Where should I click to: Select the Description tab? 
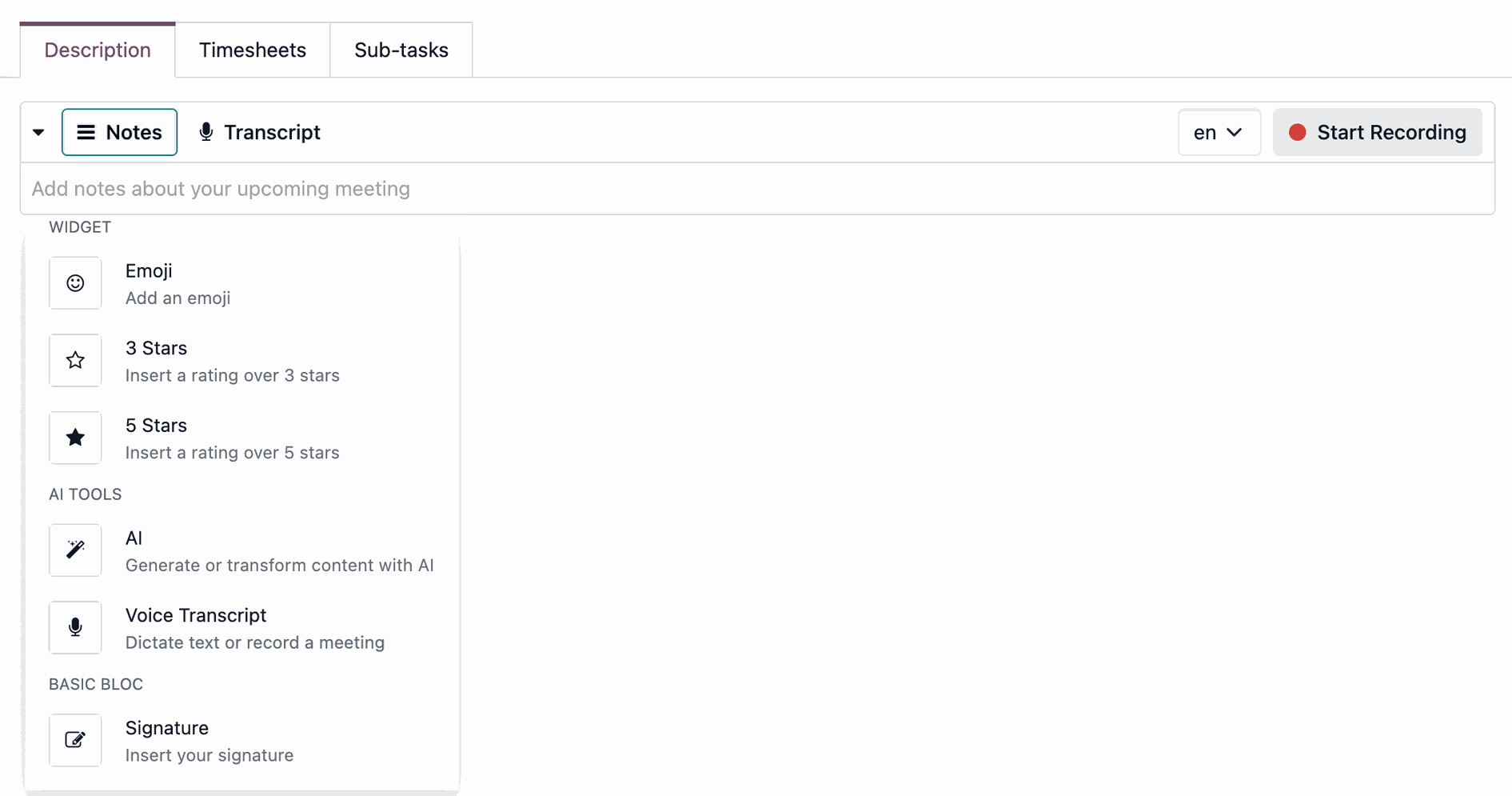pos(97,50)
